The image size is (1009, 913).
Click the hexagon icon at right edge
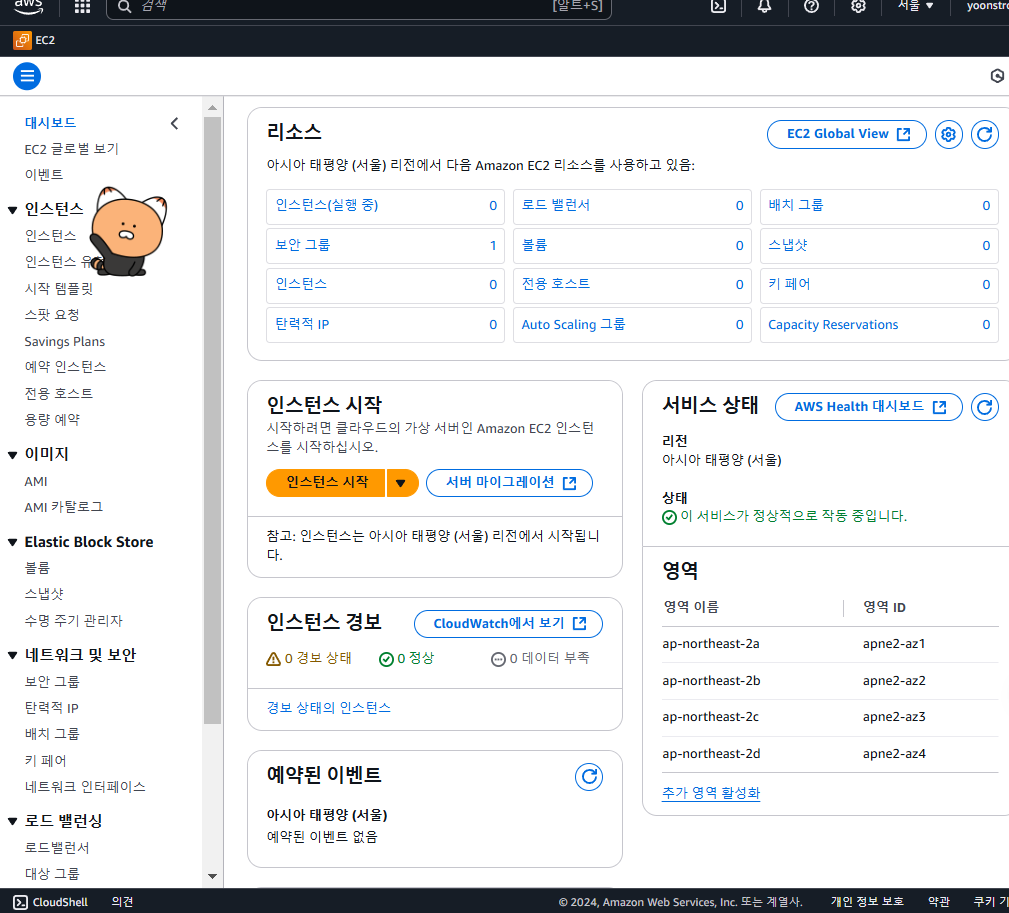[x=997, y=76]
